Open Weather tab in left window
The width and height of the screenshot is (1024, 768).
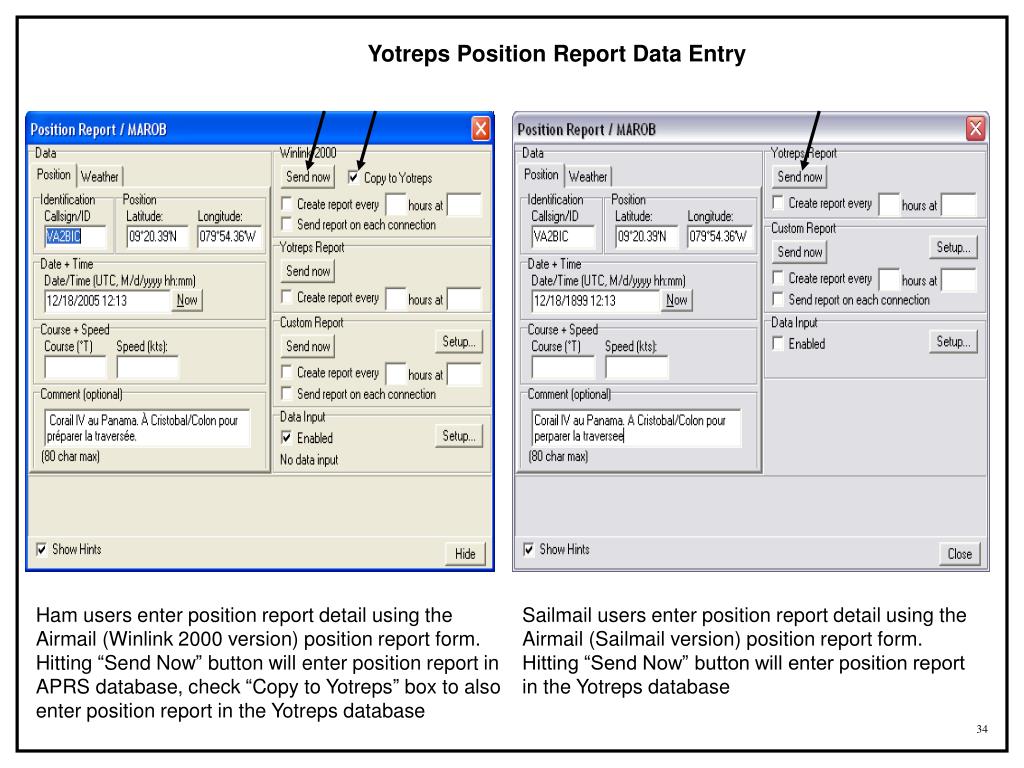99,176
